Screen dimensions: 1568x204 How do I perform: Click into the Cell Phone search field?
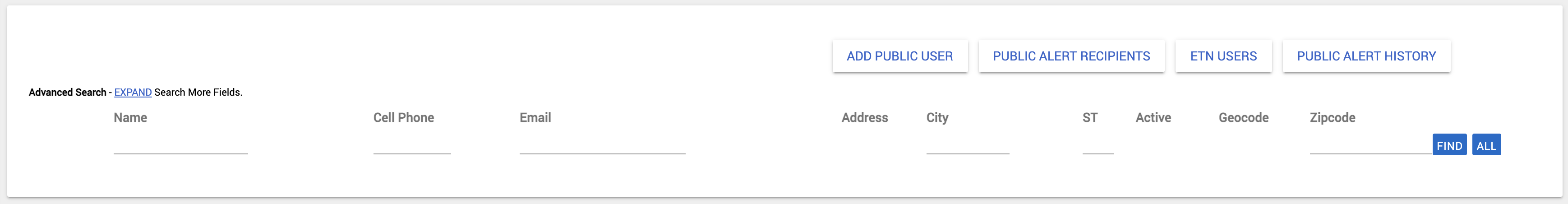click(x=412, y=145)
